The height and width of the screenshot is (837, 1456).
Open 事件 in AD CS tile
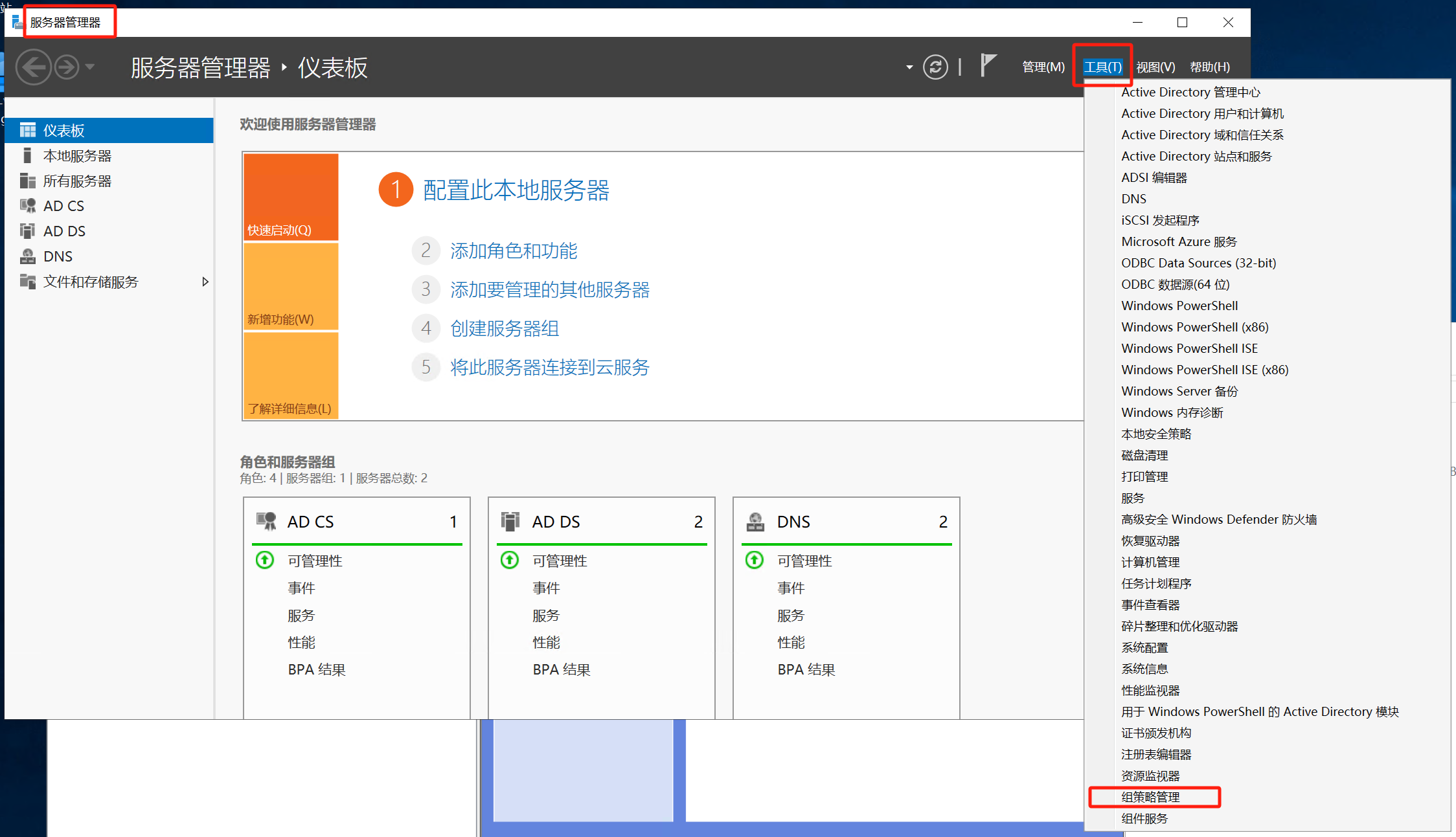[x=301, y=588]
